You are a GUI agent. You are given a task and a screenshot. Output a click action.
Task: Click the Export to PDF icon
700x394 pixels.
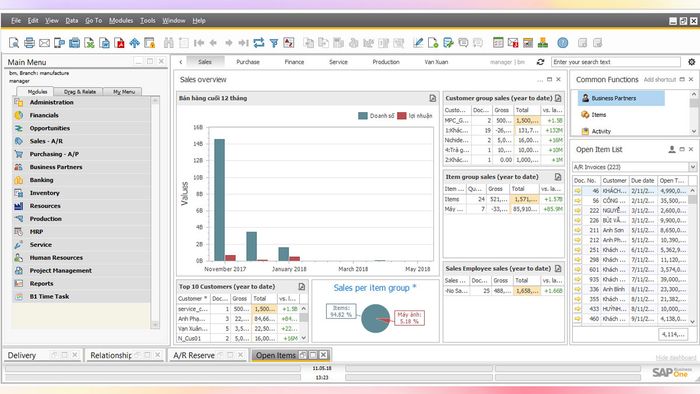[x=120, y=43]
